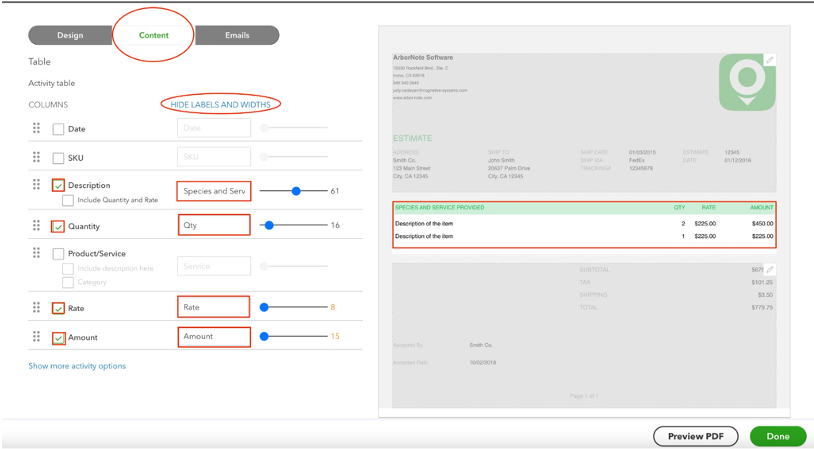Go to the Emails tab
The width and height of the screenshot is (814, 449).
[237, 35]
